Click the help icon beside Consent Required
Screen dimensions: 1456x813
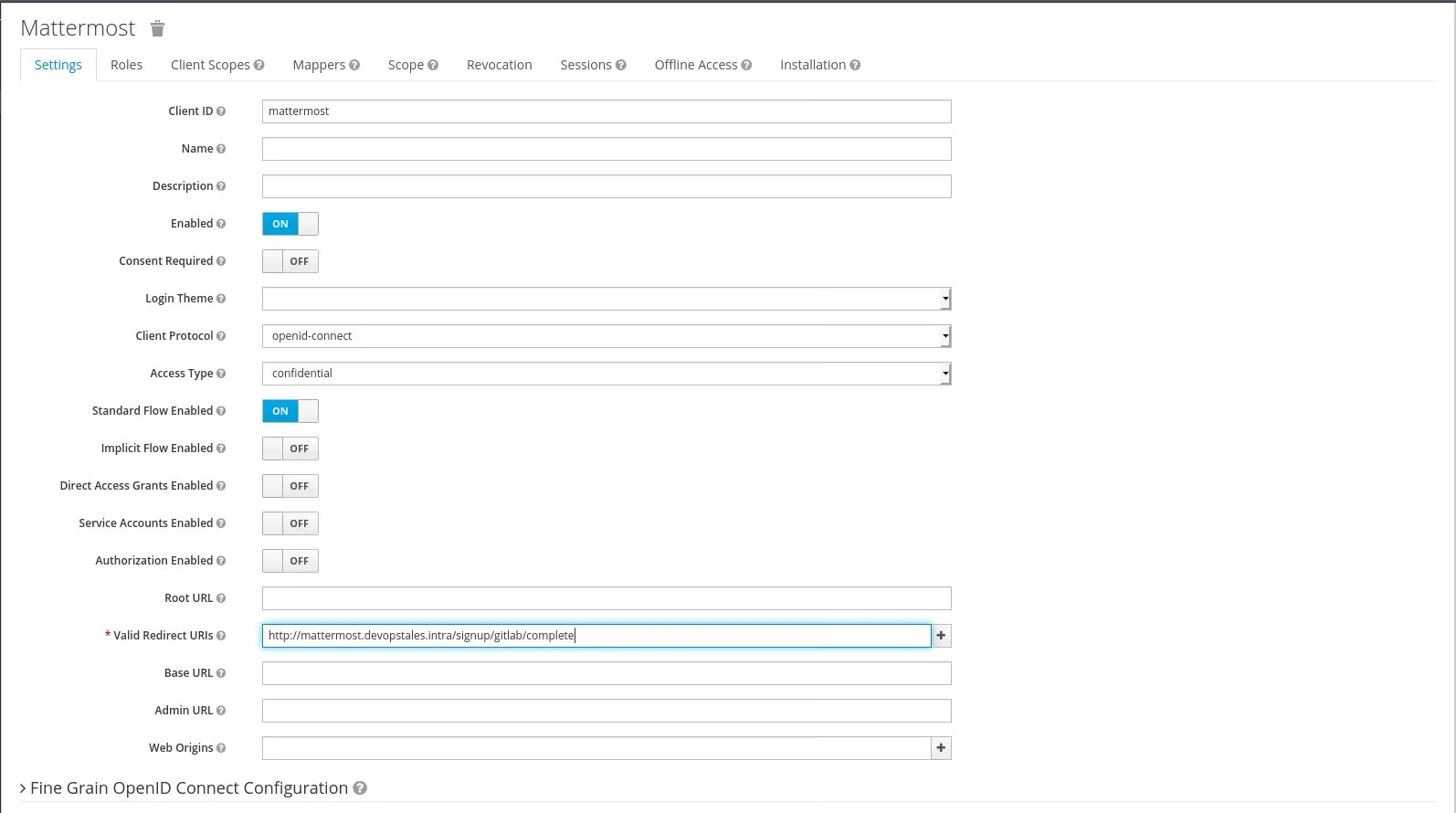[x=221, y=261]
